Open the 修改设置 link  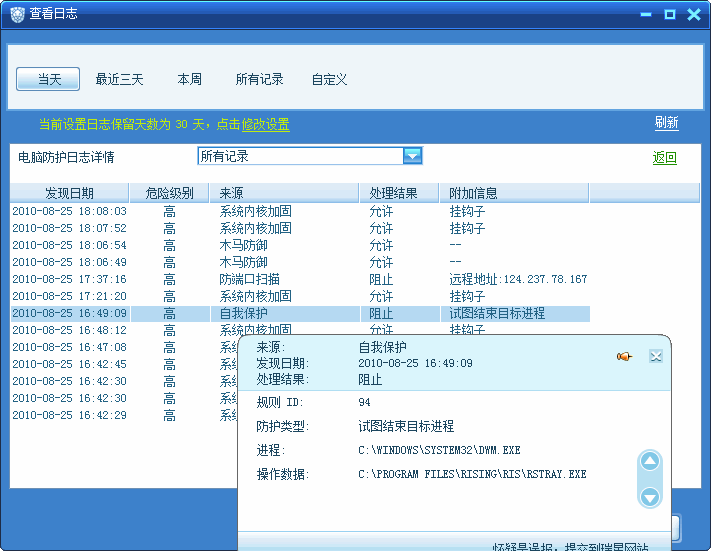[x=265, y=124]
